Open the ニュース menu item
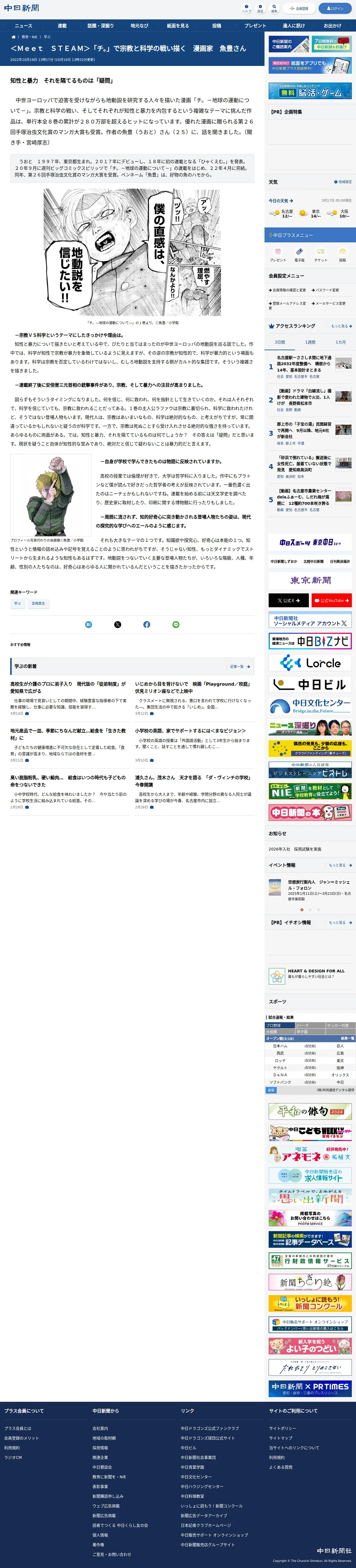 point(23,25)
